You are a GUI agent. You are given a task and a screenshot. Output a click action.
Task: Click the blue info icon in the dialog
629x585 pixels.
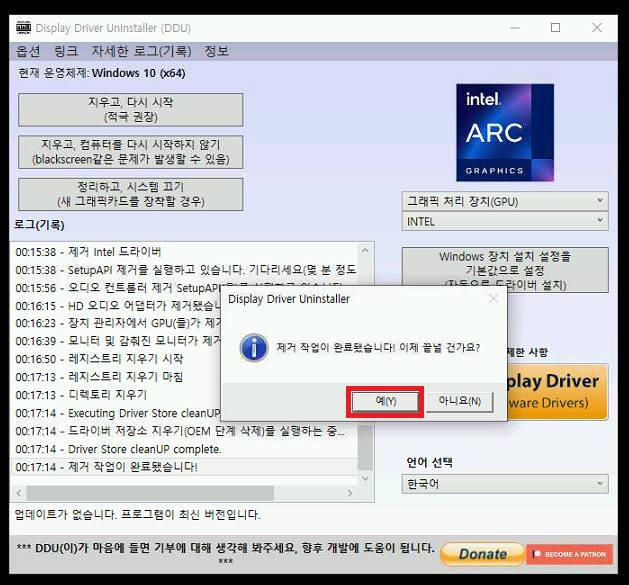coord(254,347)
